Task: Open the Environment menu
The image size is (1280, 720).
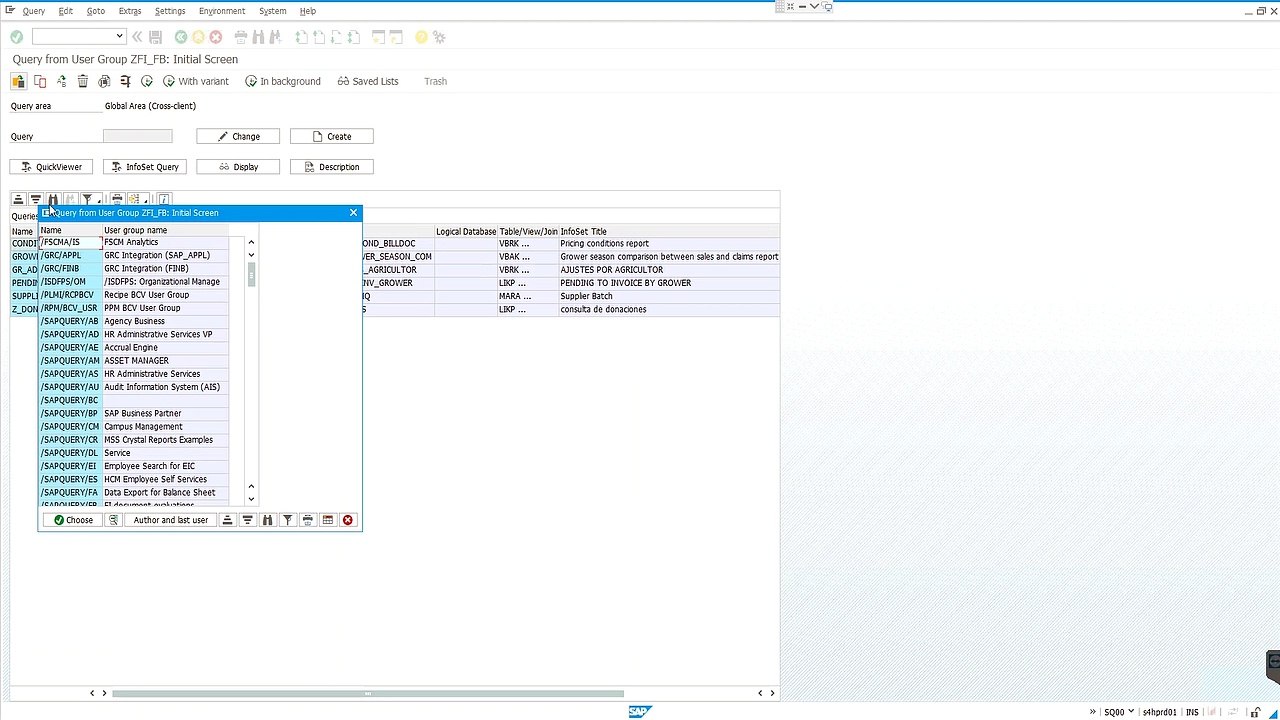Action: (x=222, y=11)
